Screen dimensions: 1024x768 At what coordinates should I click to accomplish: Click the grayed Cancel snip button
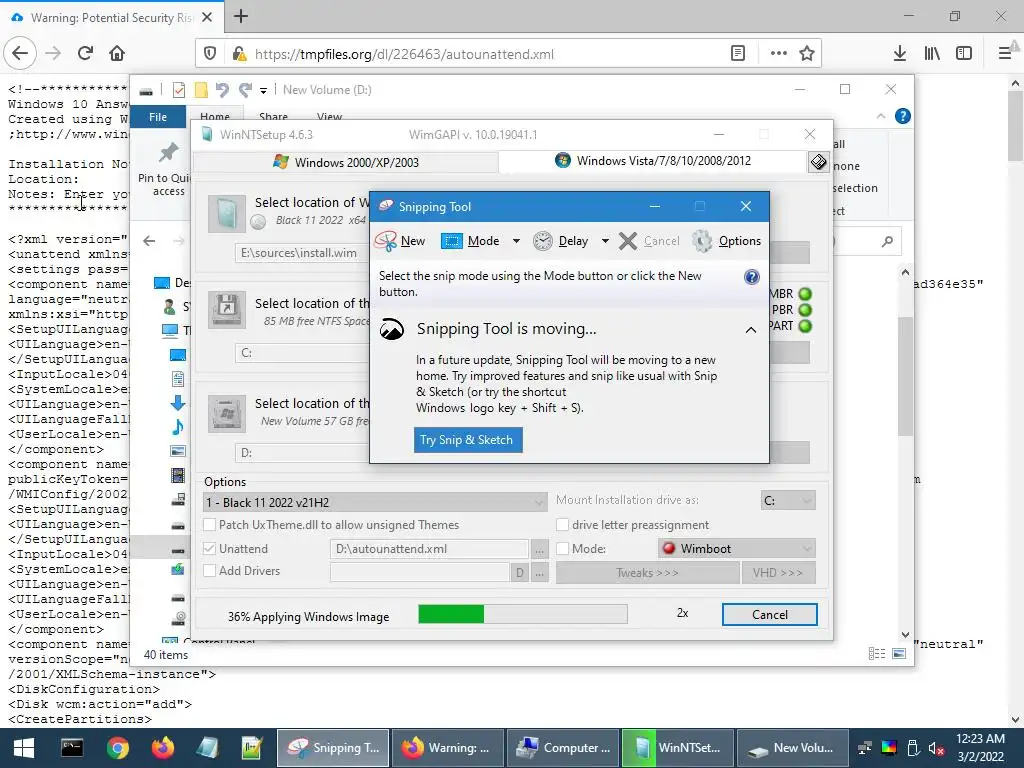649,241
